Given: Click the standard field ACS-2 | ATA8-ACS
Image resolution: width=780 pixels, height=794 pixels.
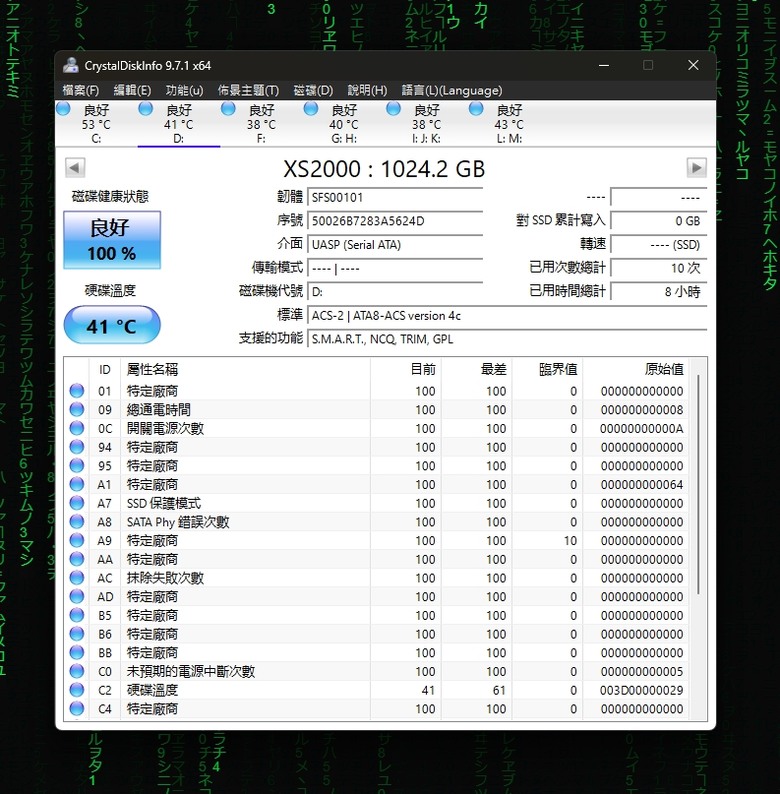Looking at the screenshot, I should (507, 315).
